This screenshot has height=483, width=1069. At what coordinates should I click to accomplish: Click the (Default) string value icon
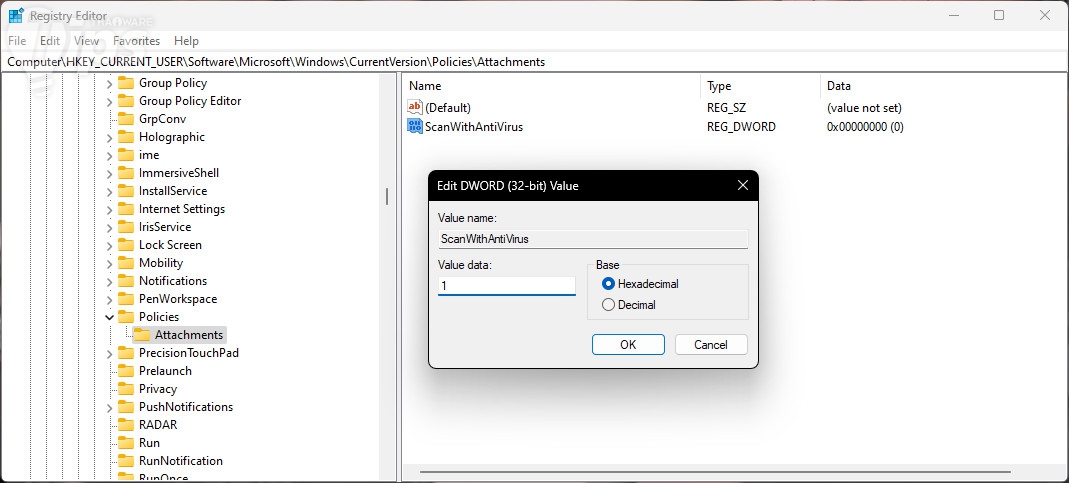415,107
